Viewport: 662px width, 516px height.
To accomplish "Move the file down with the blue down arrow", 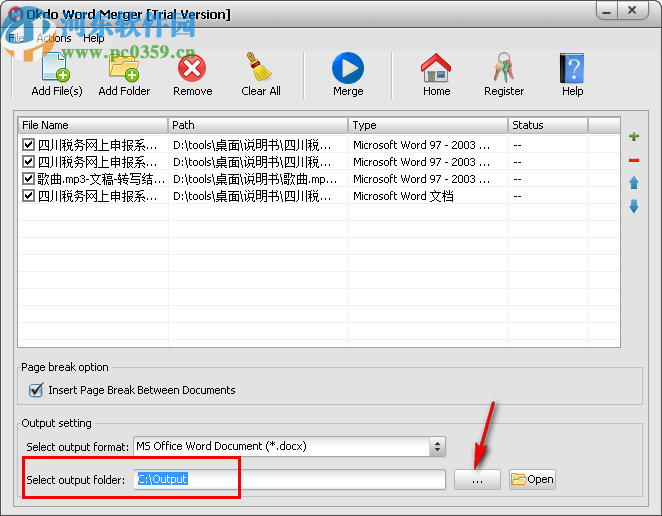I will click(x=634, y=206).
